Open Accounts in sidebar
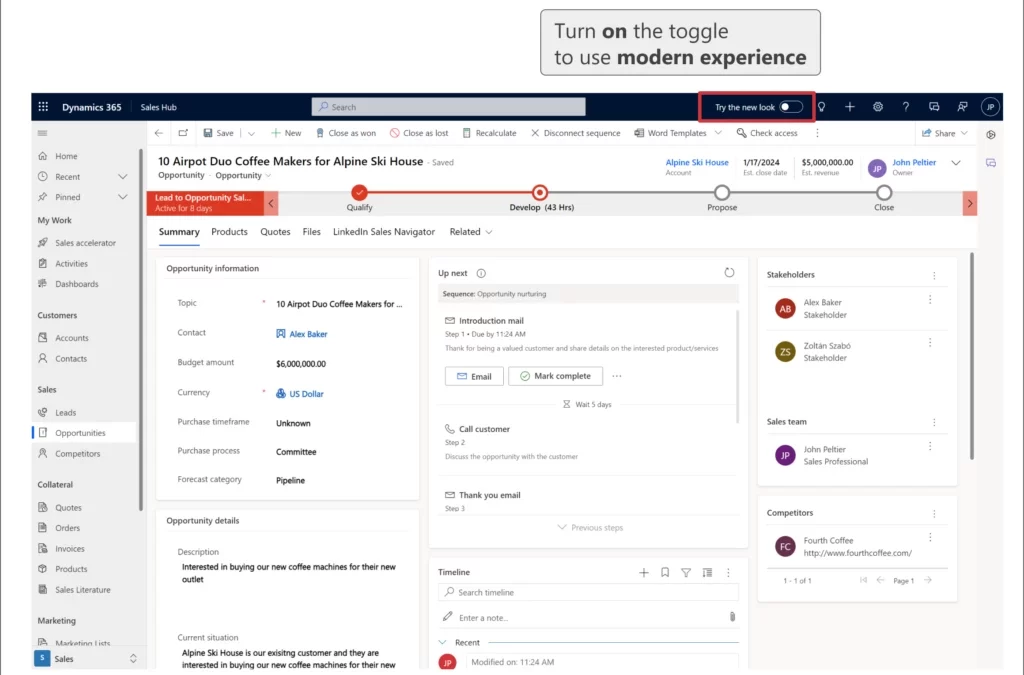Image resolution: width=1024 pixels, height=675 pixels. click(71, 338)
